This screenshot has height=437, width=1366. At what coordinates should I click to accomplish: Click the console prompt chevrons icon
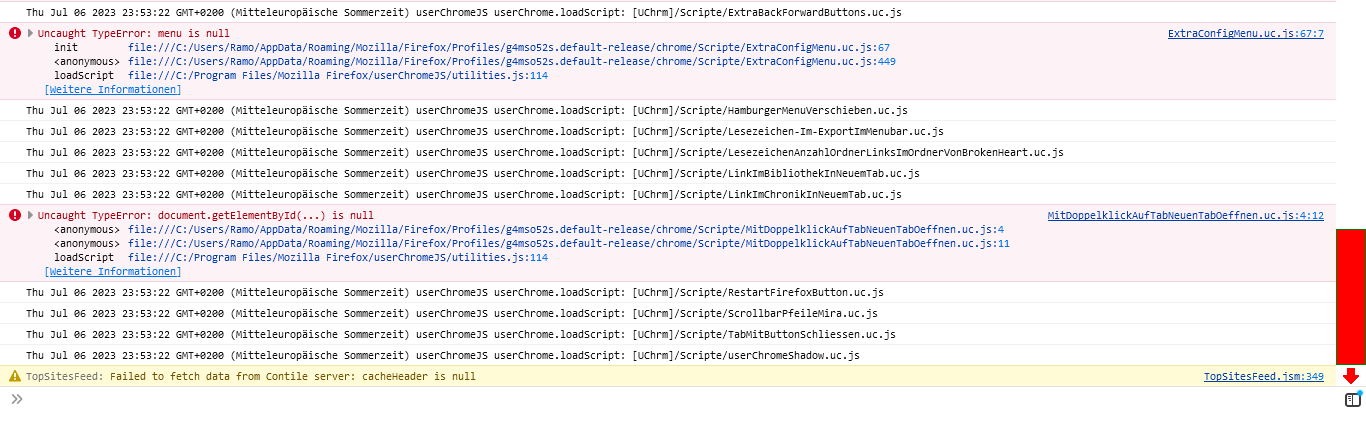[16, 399]
